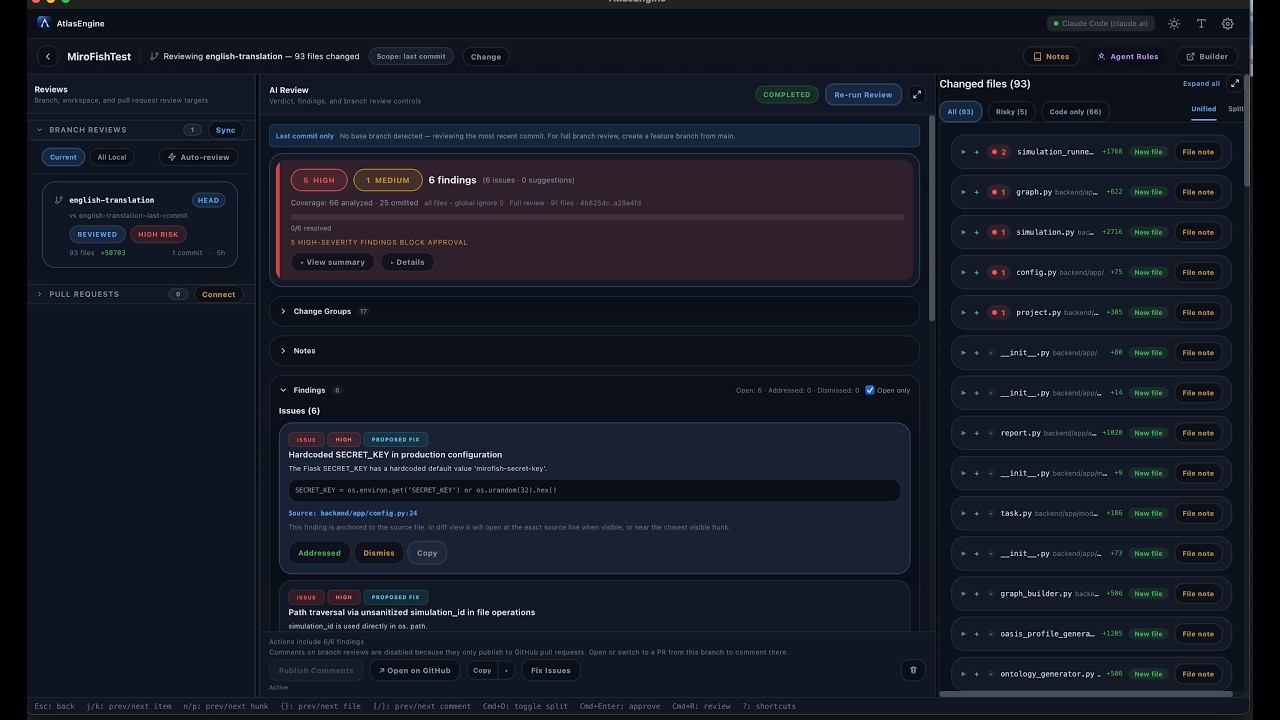Toggle the Auto-review option
This screenshot has height=720, width=1280.
(198, 157)
